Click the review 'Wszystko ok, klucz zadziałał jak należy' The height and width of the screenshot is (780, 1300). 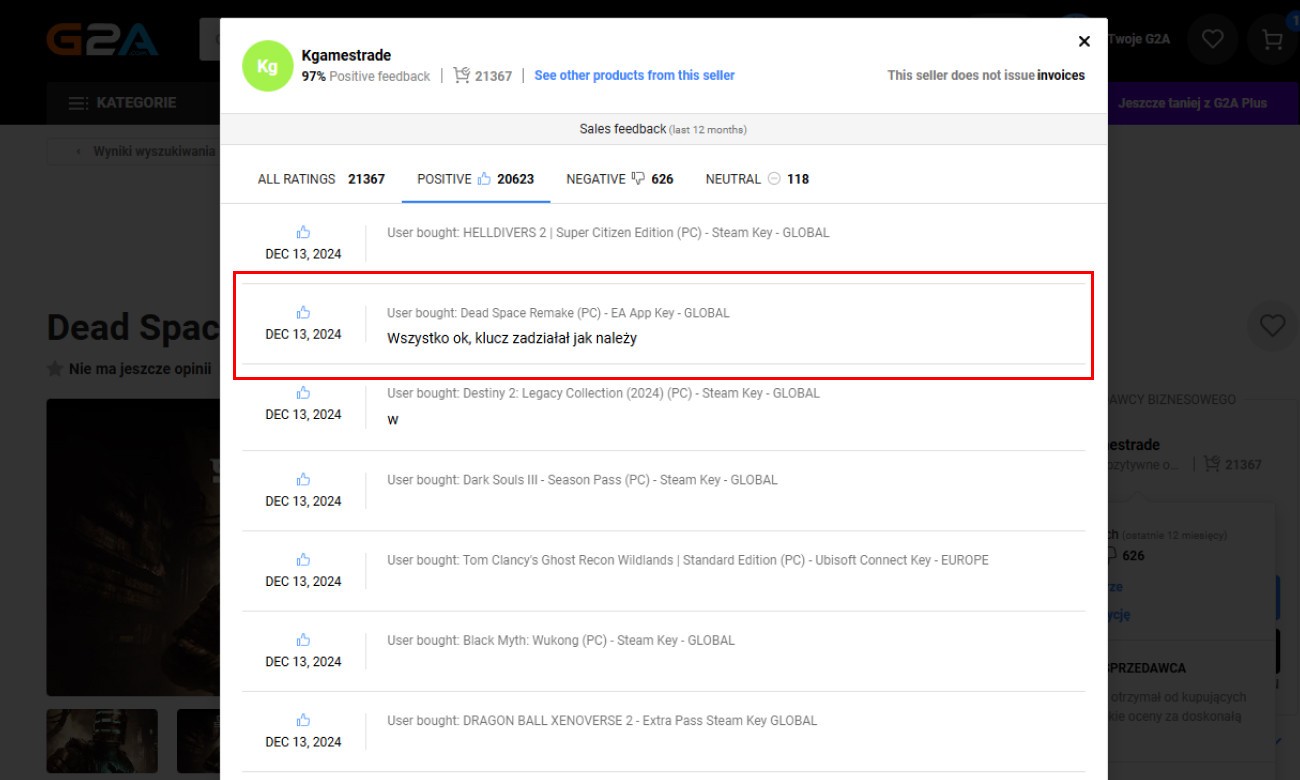tap(512, 338)
